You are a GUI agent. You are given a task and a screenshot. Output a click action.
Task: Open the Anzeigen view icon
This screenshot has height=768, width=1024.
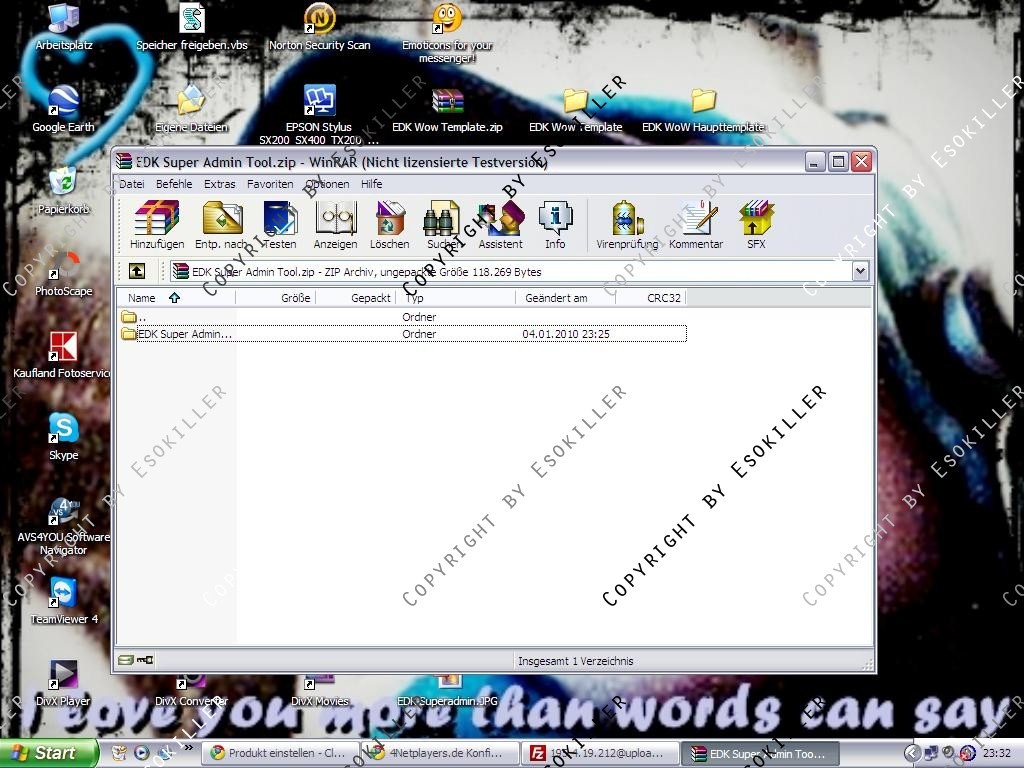coord(336,225)
